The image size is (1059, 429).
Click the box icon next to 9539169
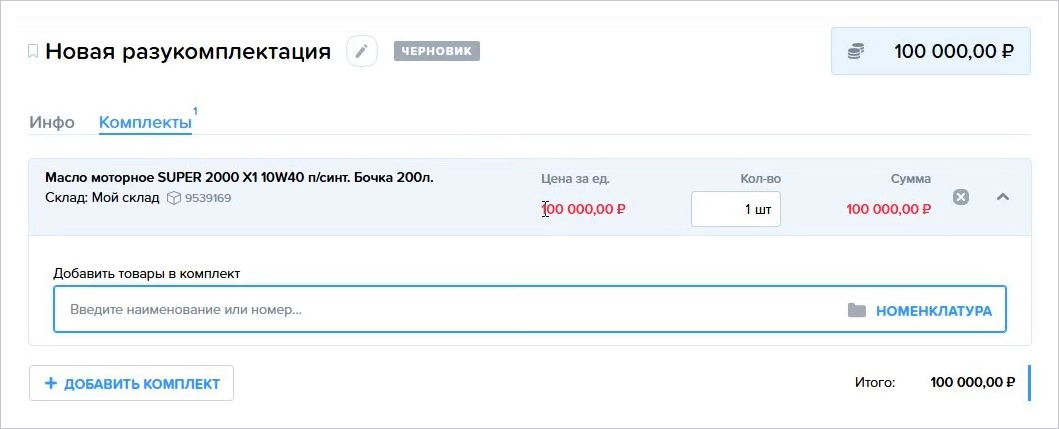(174, 199)
